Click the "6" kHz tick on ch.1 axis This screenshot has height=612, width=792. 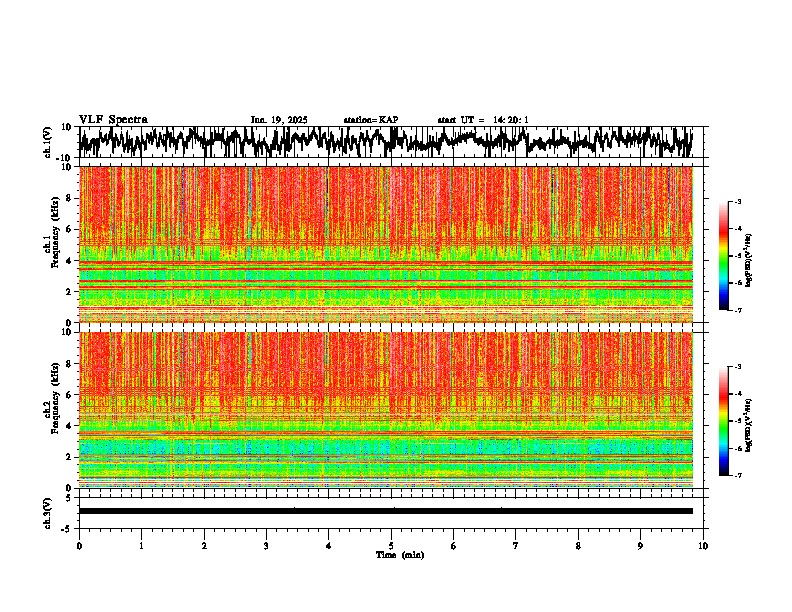tap(70, 229)
